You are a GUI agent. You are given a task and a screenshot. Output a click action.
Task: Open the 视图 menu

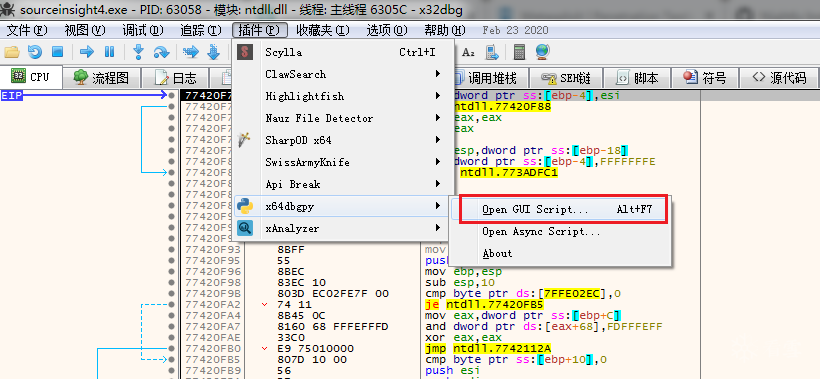[85, 30]
